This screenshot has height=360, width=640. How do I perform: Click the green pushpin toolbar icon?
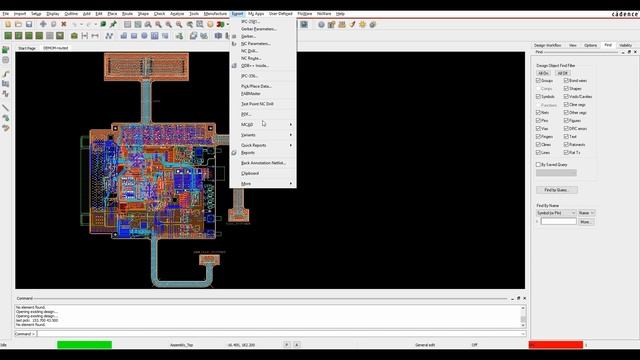click(x=113, y=24)
